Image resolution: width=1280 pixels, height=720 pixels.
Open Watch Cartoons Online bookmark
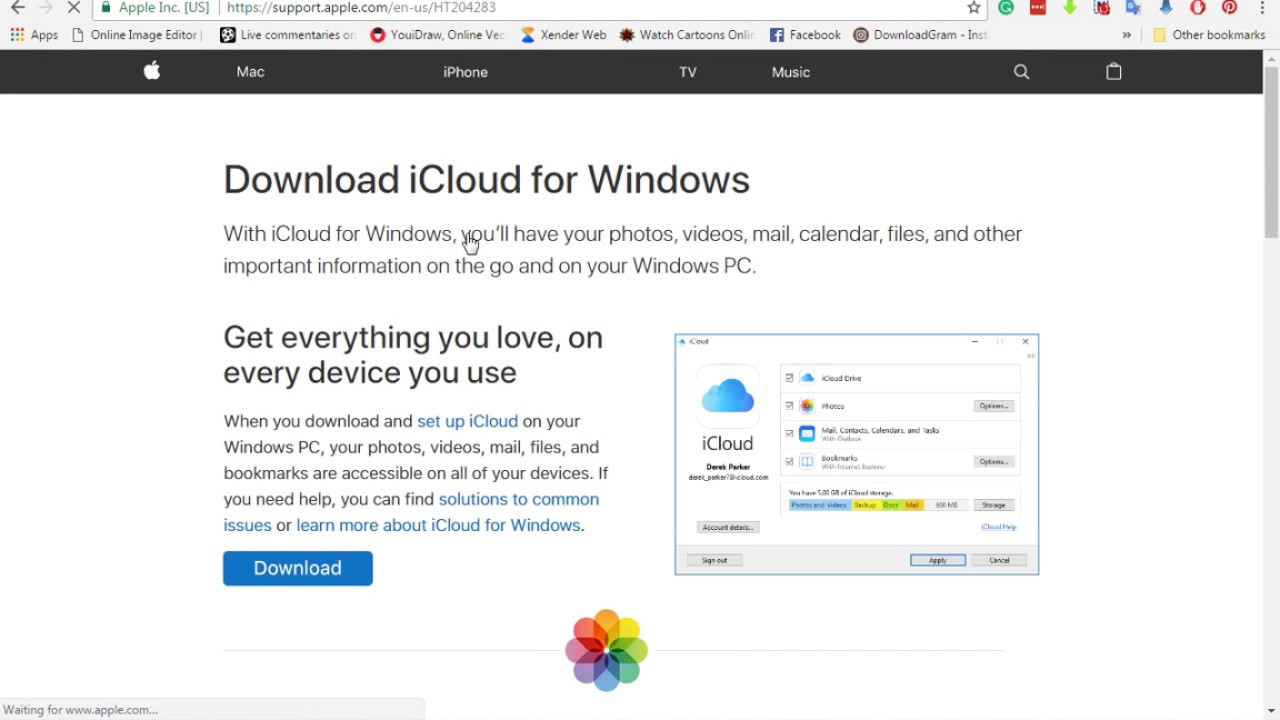tap(686, 35)
